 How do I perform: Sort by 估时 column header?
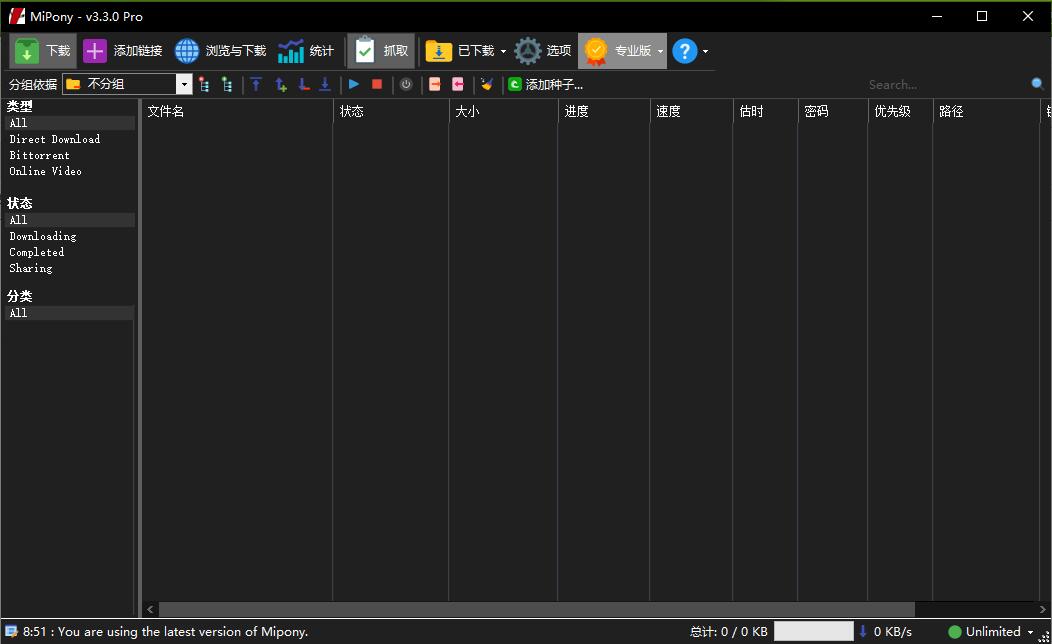(765, 111)
